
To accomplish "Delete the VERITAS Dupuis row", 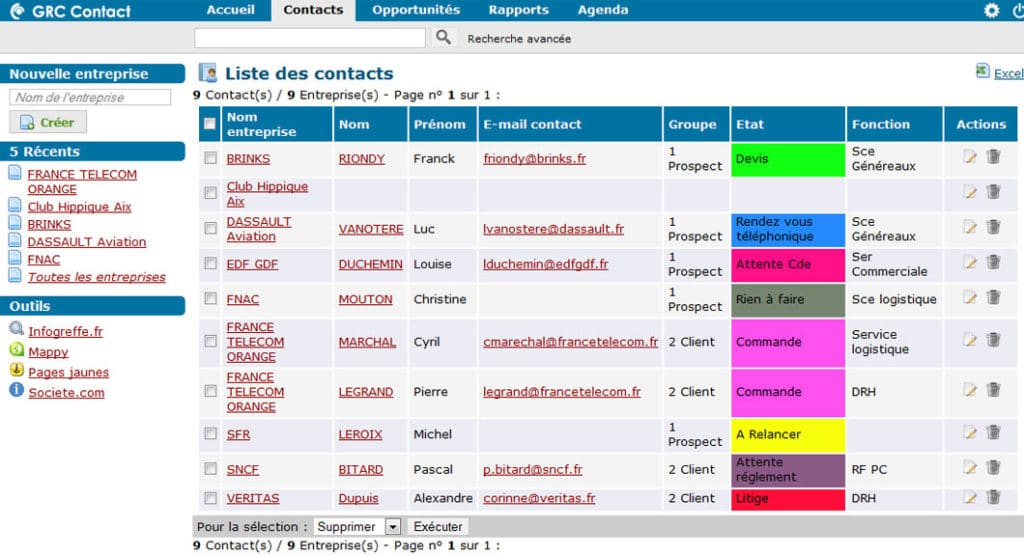I will tap(993, 497).
